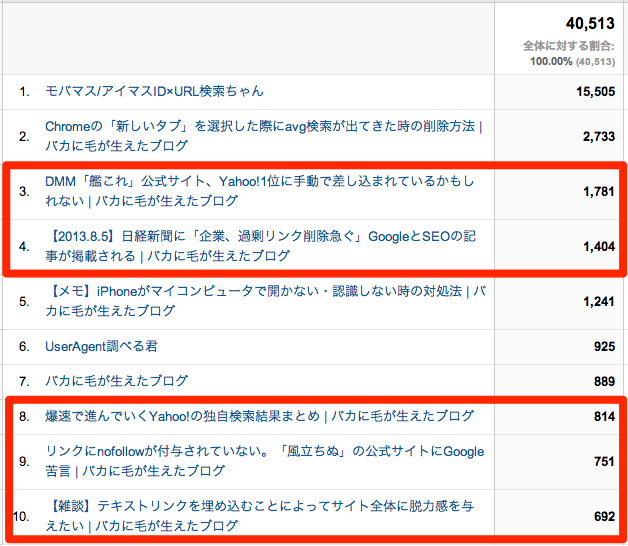
Task: Select the 1,241 pageview count
Action: point(597,301)
